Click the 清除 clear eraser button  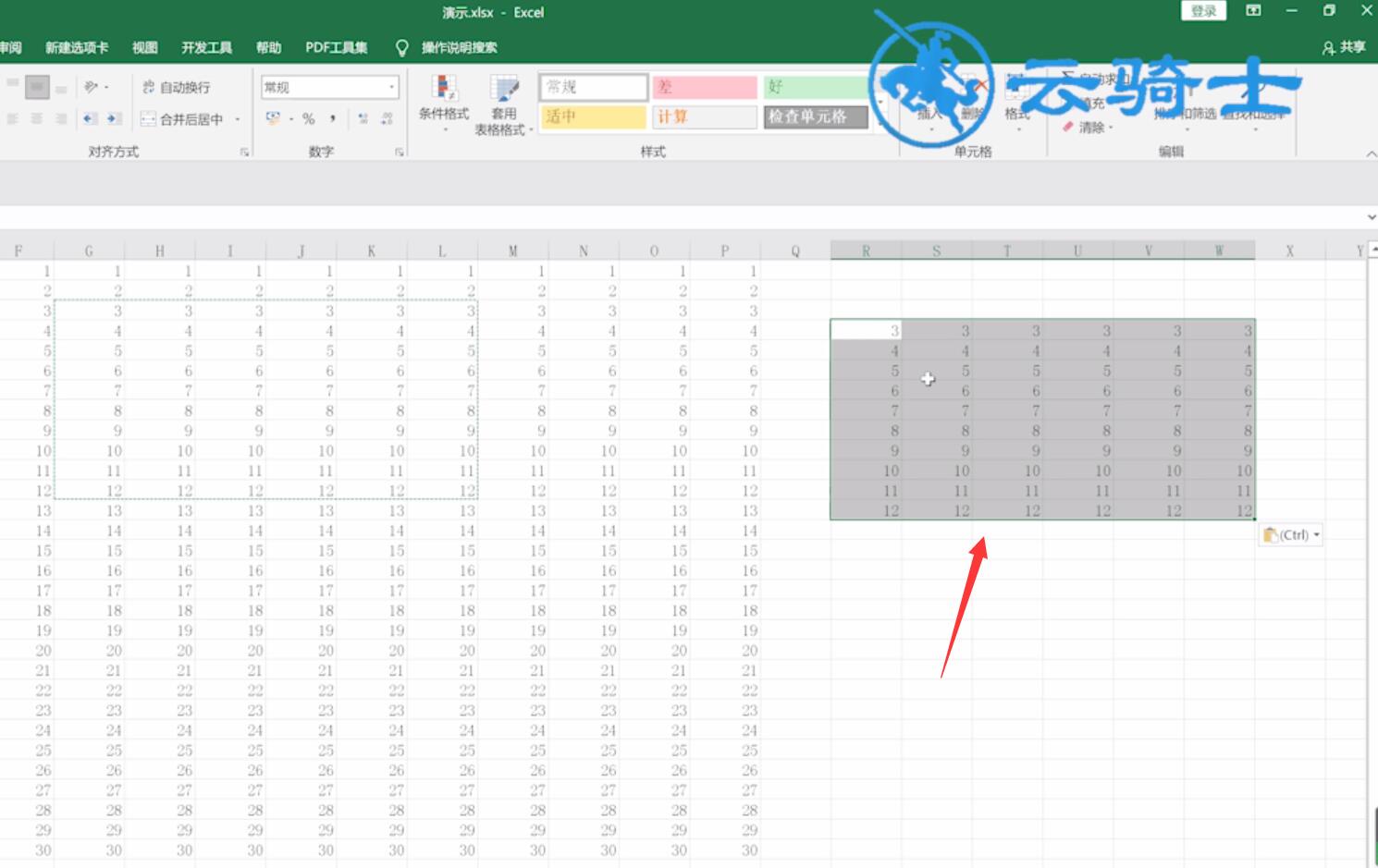(x=1088, y=127)
